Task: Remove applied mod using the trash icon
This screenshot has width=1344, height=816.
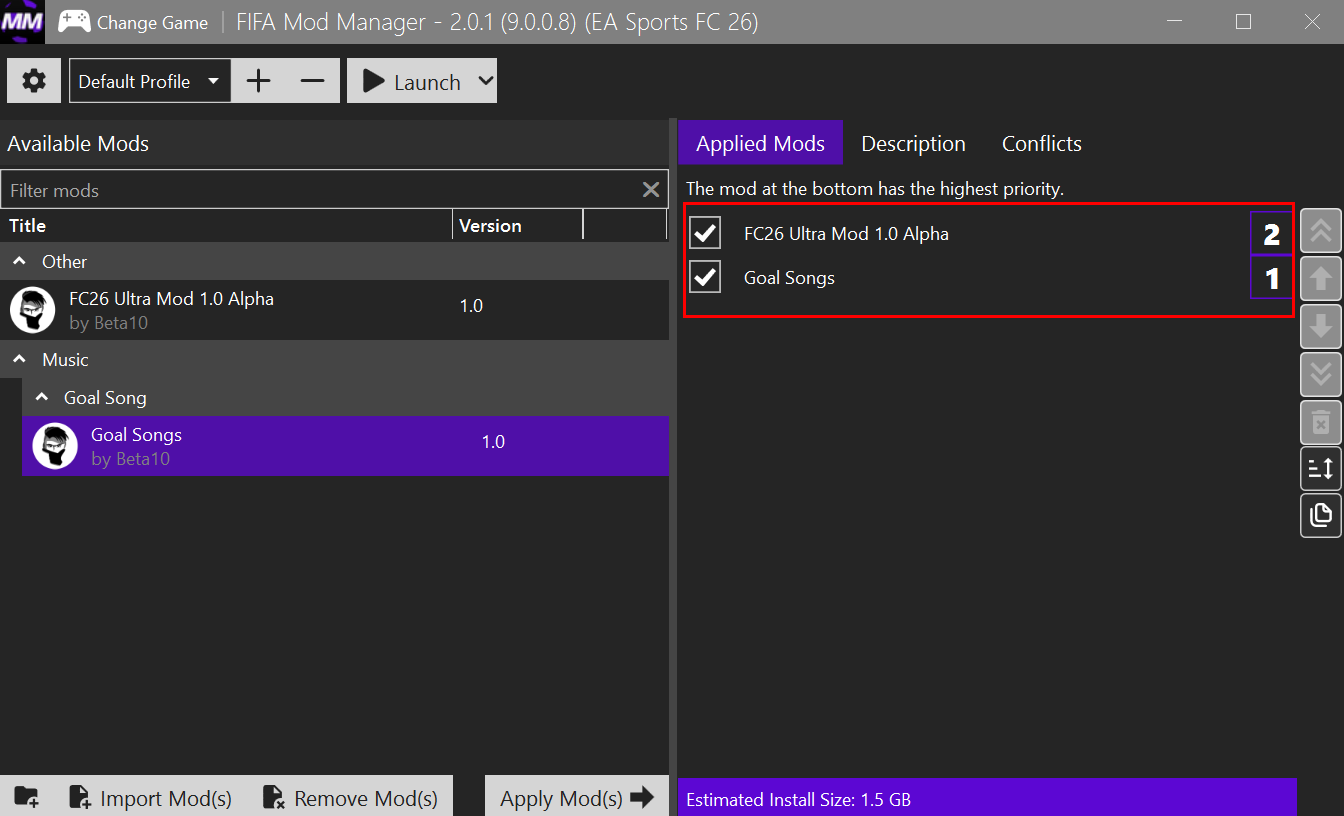Action: tap(1320, 421)
